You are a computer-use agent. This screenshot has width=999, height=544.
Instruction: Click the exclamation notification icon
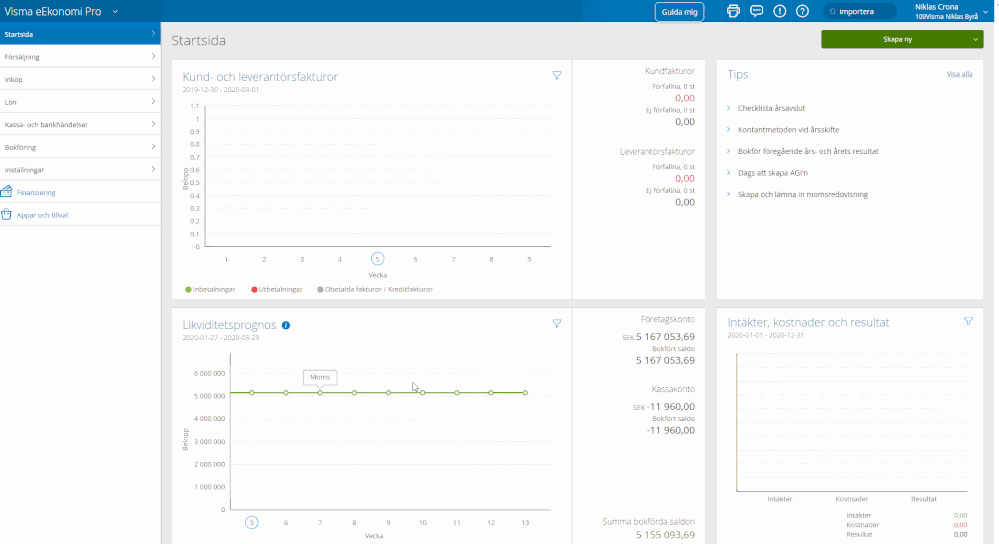780,11
